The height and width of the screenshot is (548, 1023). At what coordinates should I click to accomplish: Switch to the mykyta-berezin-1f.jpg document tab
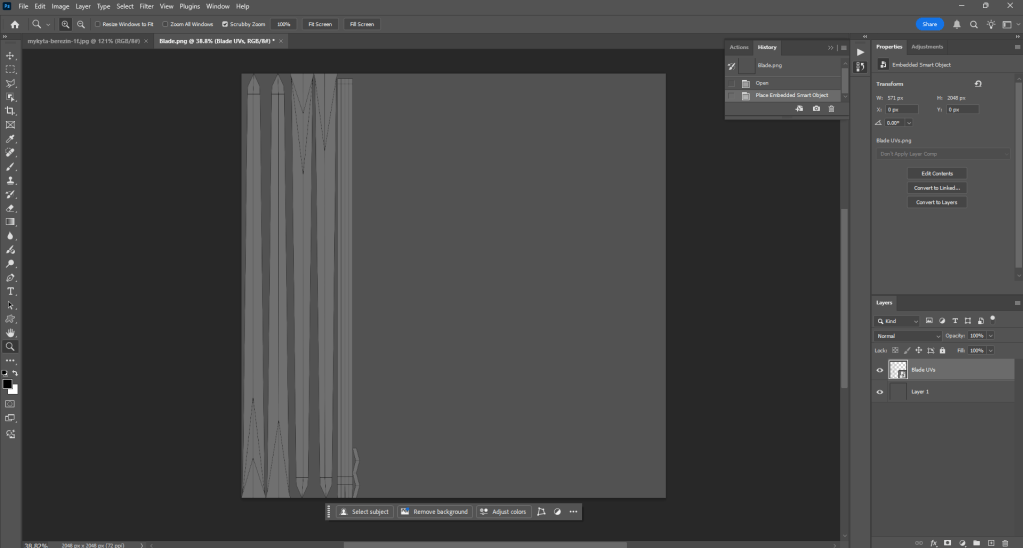(86, 41)
